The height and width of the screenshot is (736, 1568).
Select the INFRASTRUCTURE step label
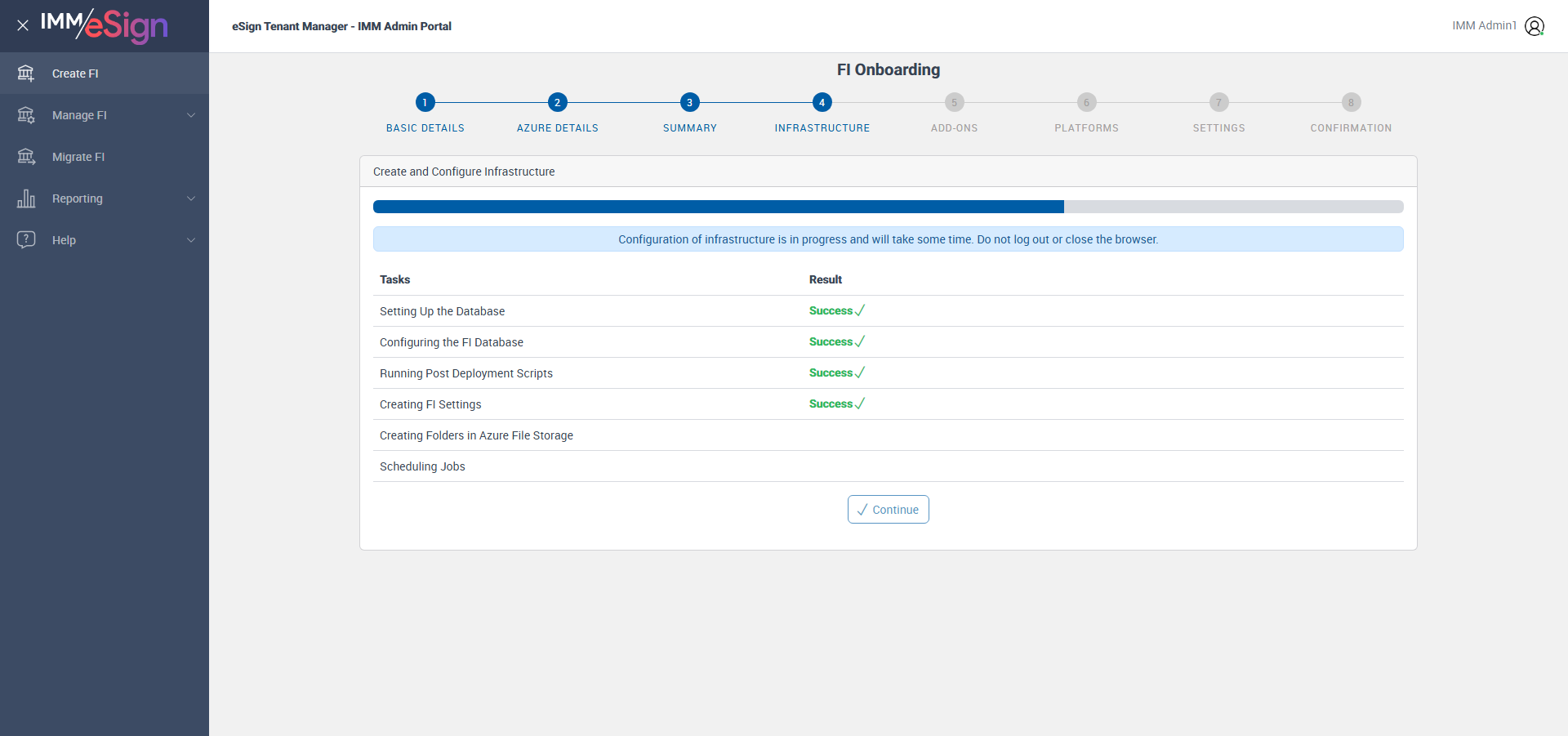pos(822,128)
